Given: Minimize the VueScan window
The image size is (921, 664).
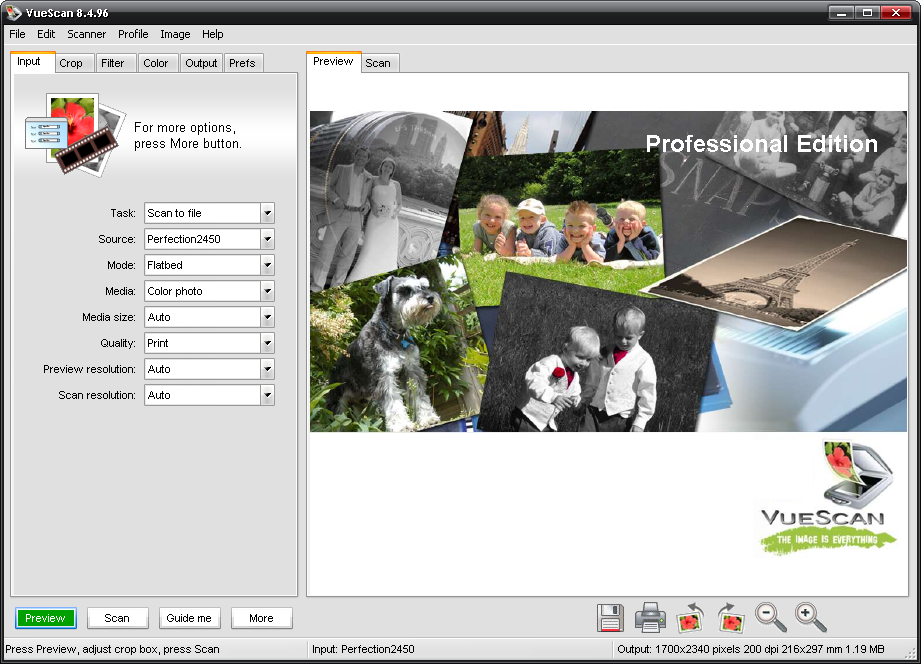Looking at the screenshot, I should click(841, 12).
